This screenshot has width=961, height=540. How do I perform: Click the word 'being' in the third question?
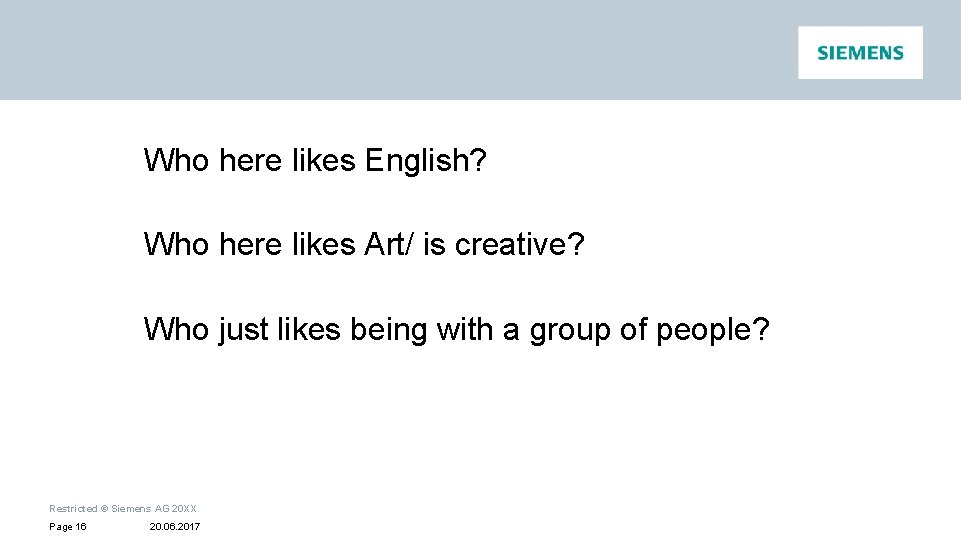coord(389,330)
